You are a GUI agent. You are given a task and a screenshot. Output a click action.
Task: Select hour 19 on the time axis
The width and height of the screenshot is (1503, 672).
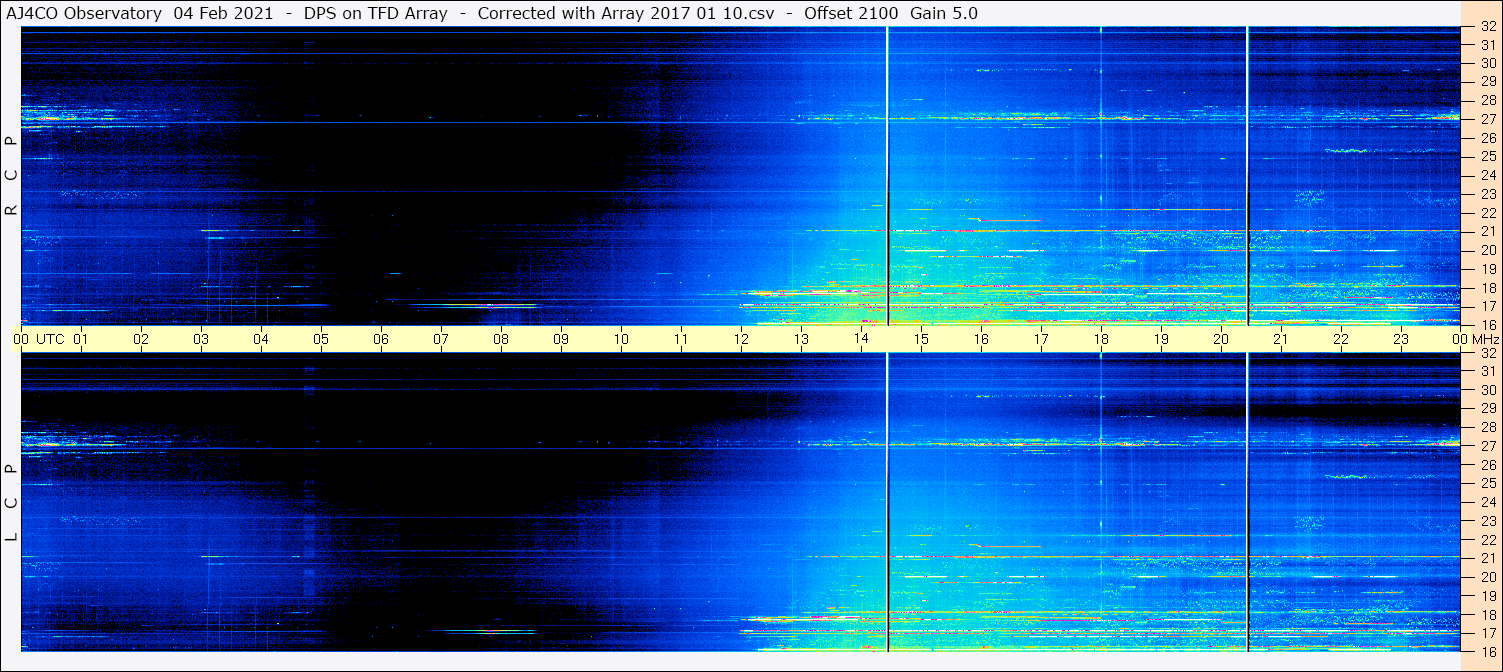[x=1161, y=339]
